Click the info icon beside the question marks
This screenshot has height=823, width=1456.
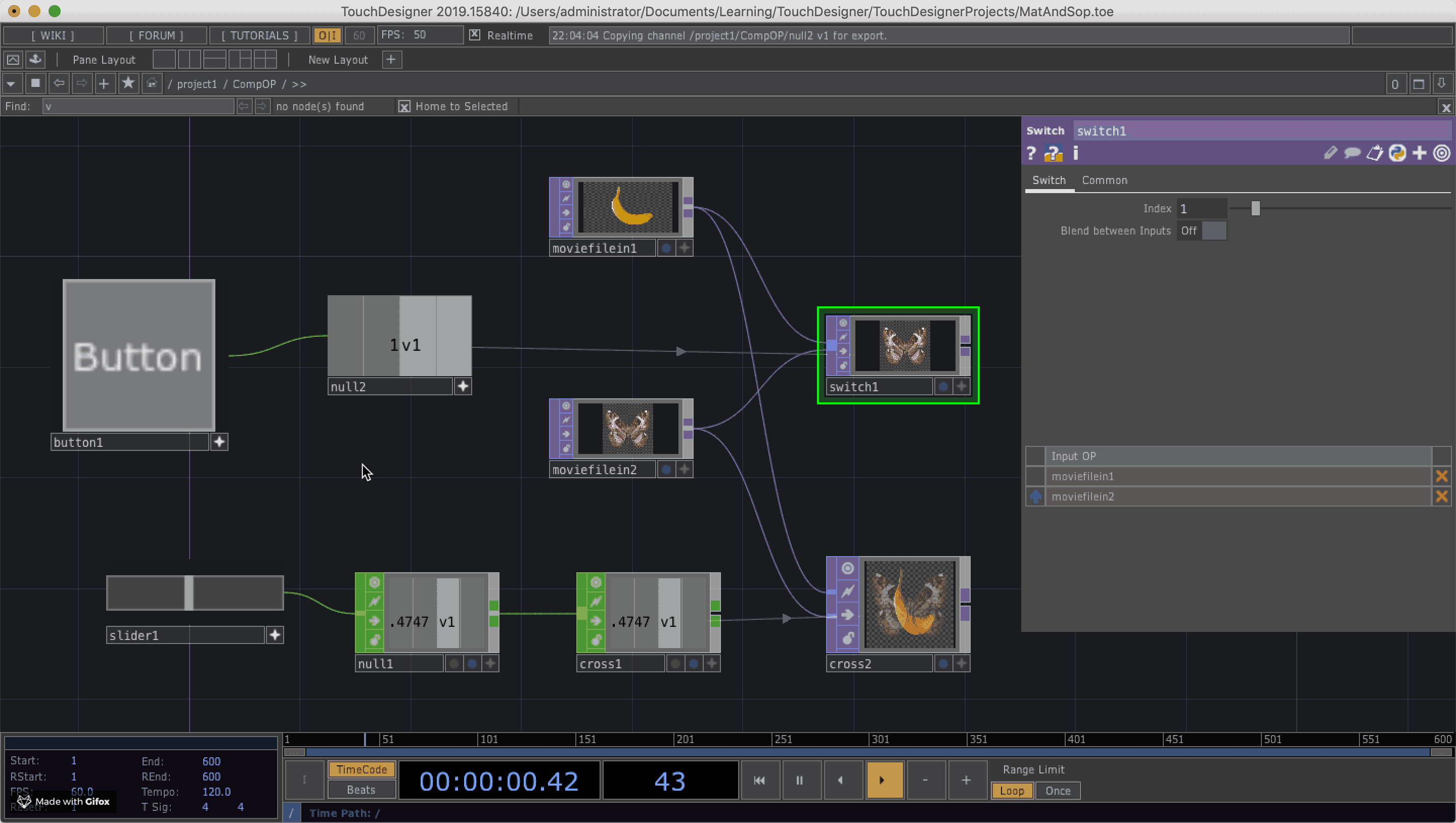1075,153
